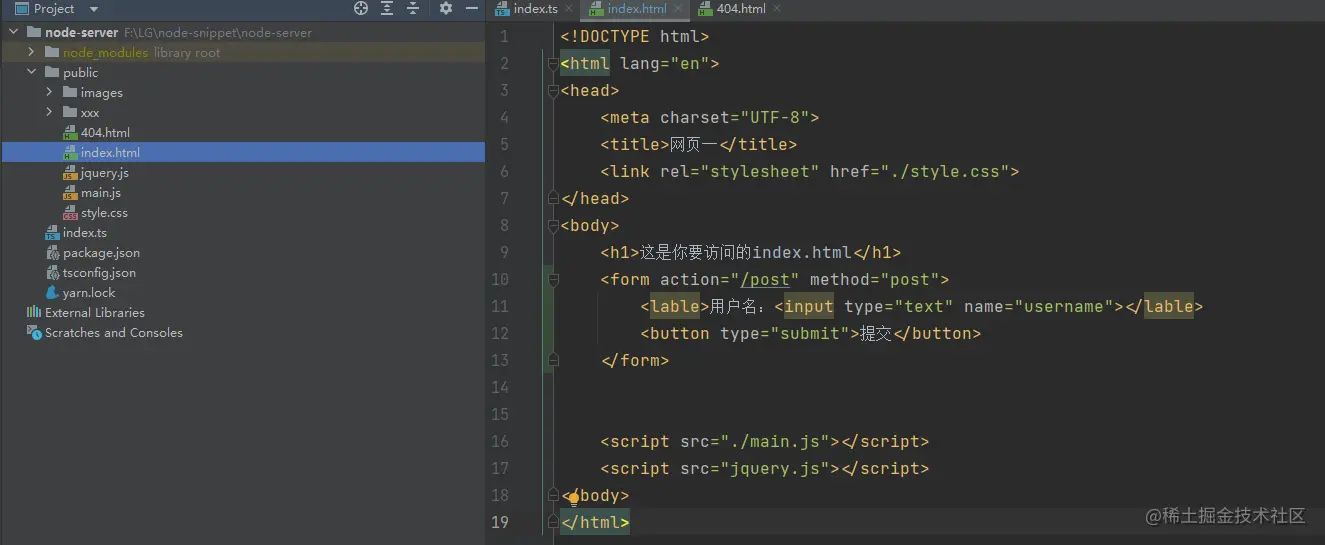Place cursor in the title text on line 5
Viewport: 1325px width, 545px height.
695,144
